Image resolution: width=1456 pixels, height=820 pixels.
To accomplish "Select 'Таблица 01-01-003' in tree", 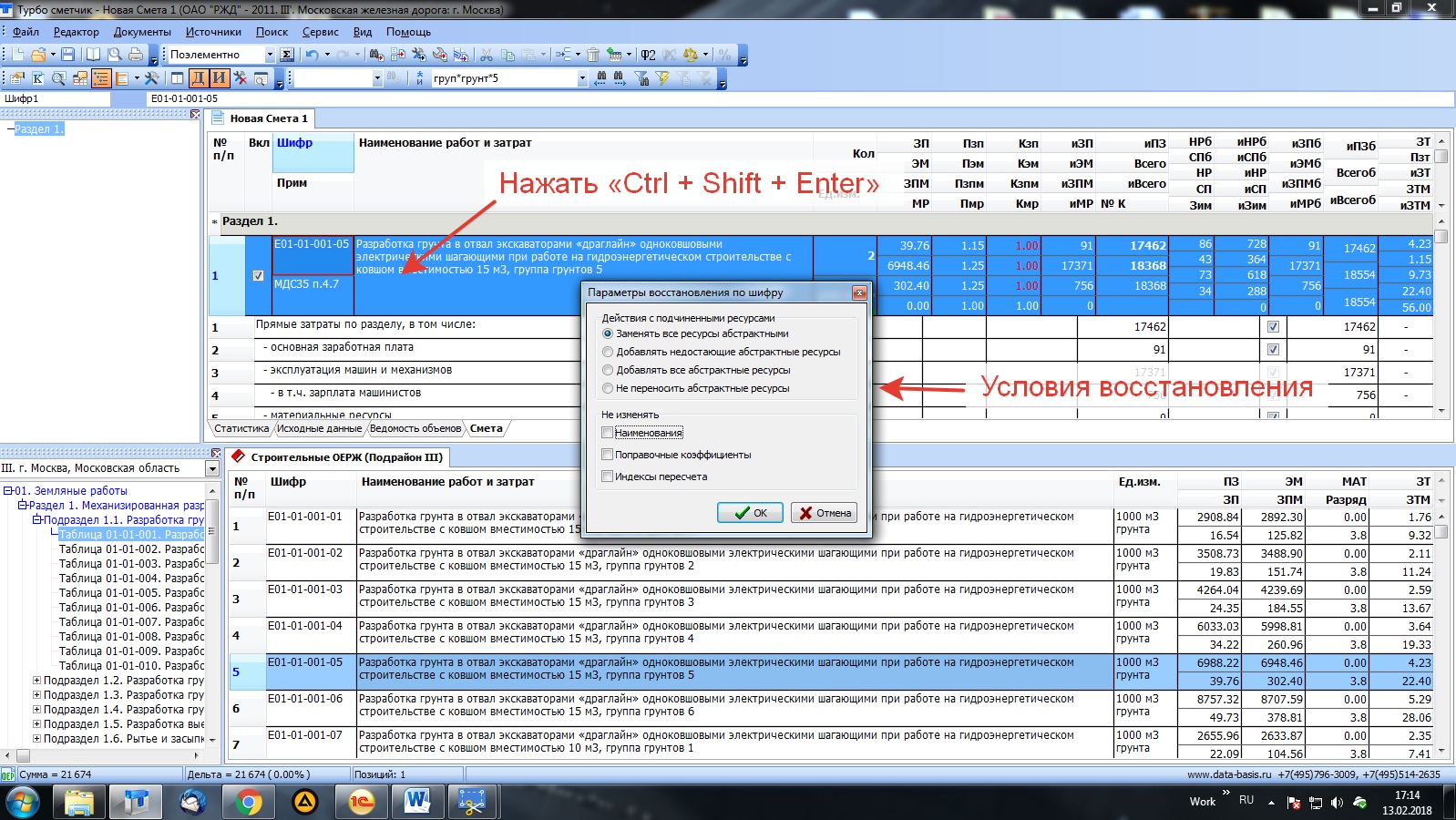I will coord(131,564).
